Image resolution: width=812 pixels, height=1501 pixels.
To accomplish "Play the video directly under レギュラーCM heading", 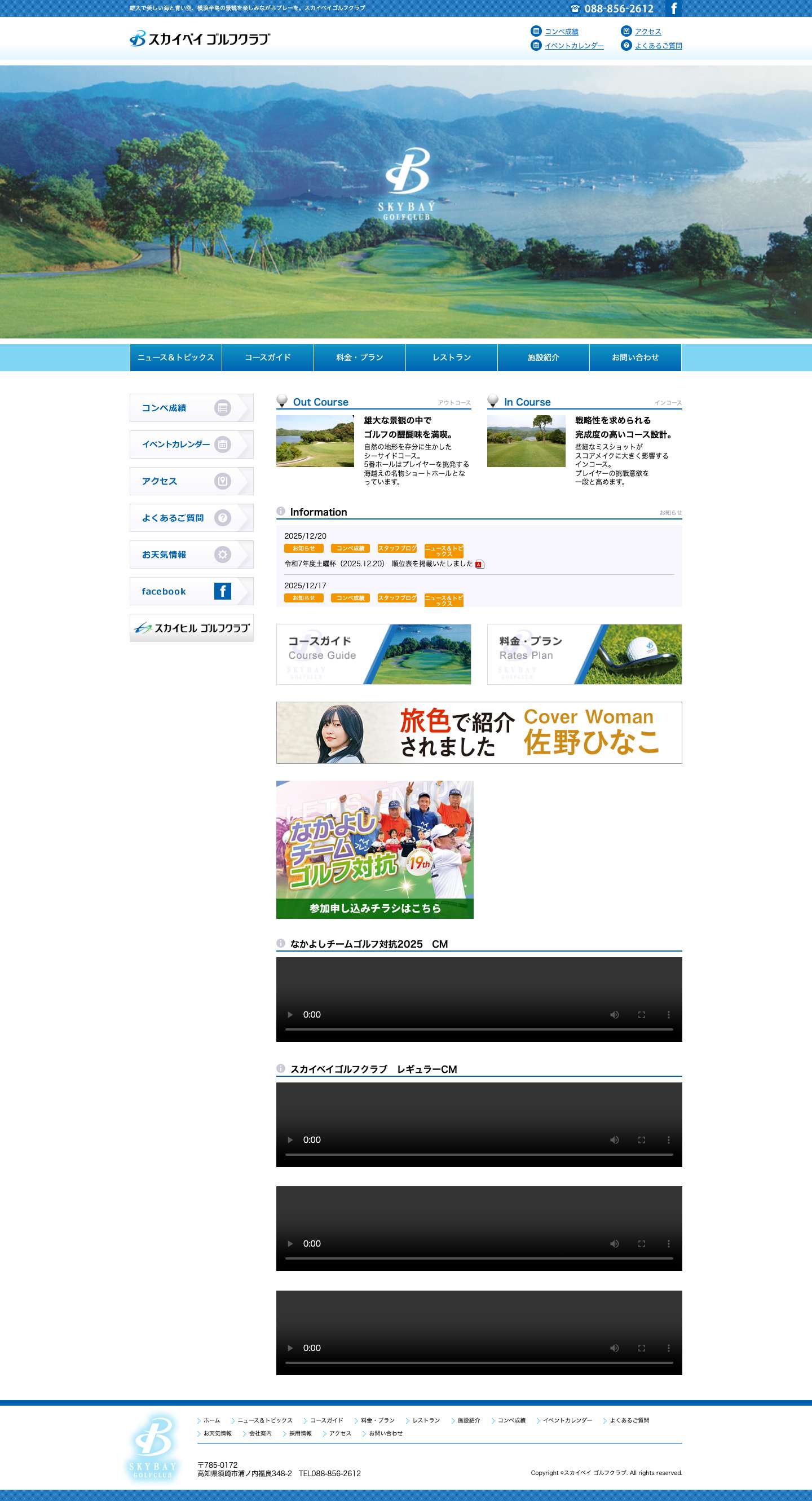I will coord(290,1140).
